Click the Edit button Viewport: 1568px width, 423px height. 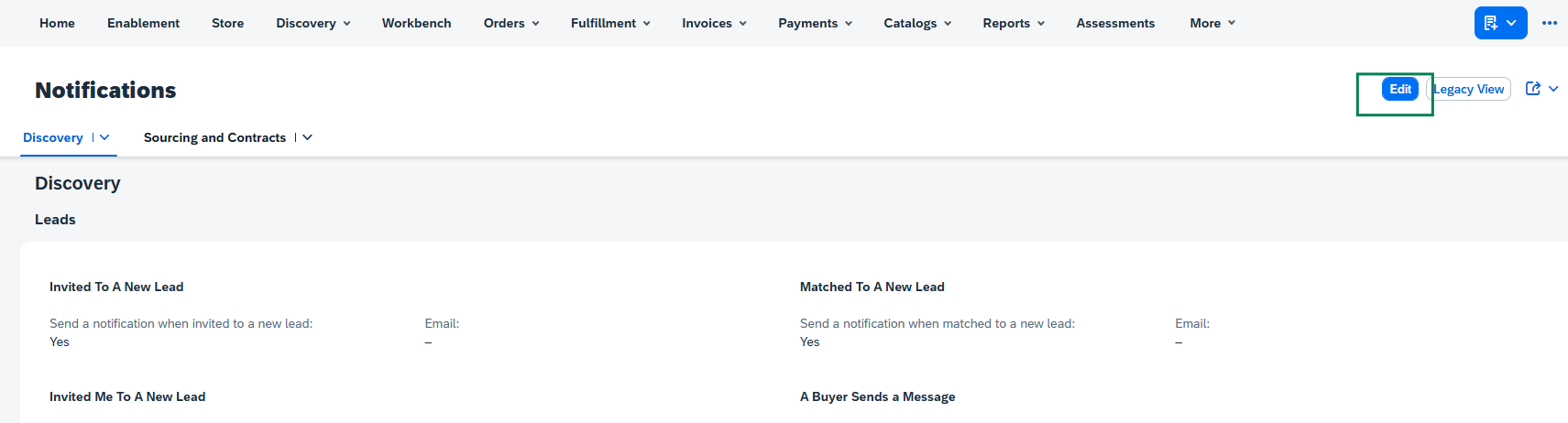1399,89
